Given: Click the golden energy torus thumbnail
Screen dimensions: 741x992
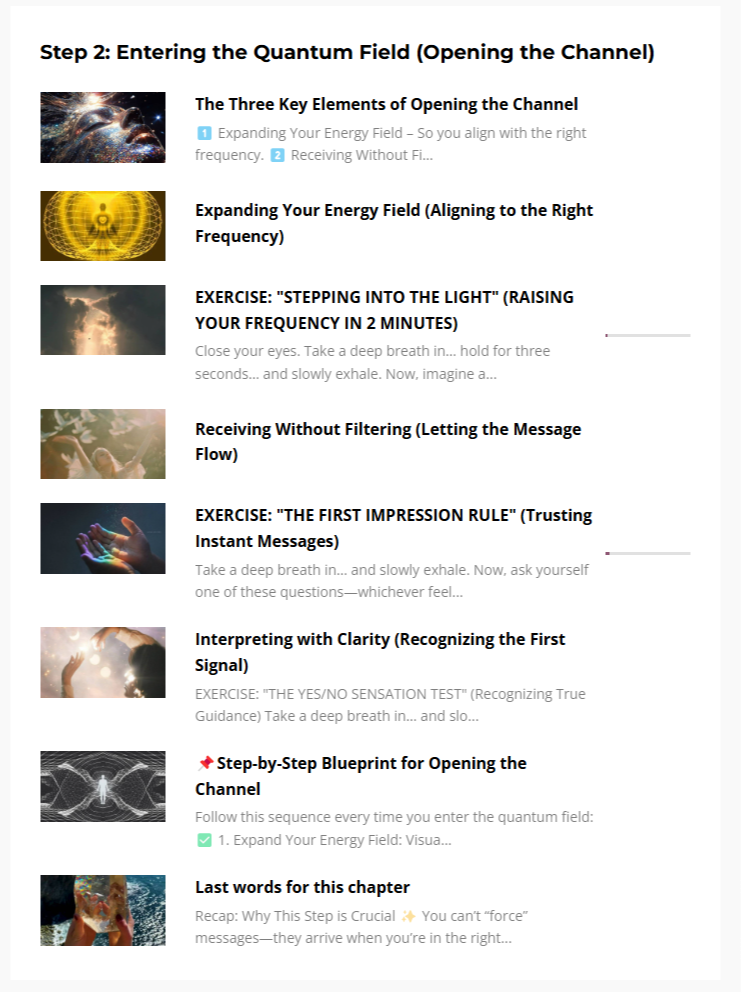Looking at the screenshot, I should click(103, 226).
